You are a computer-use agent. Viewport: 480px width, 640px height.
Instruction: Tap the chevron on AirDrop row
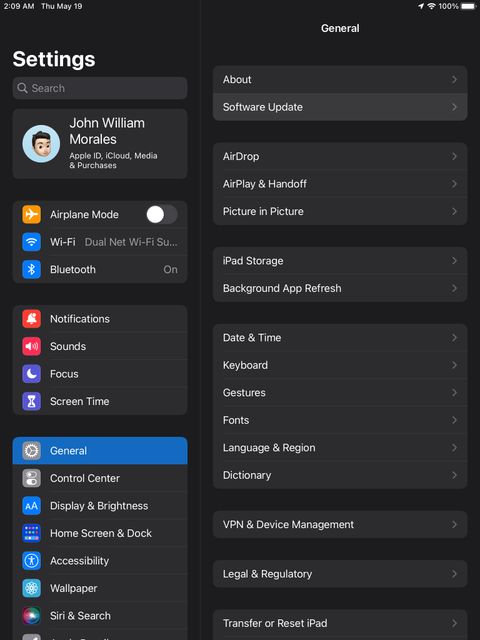454,156
